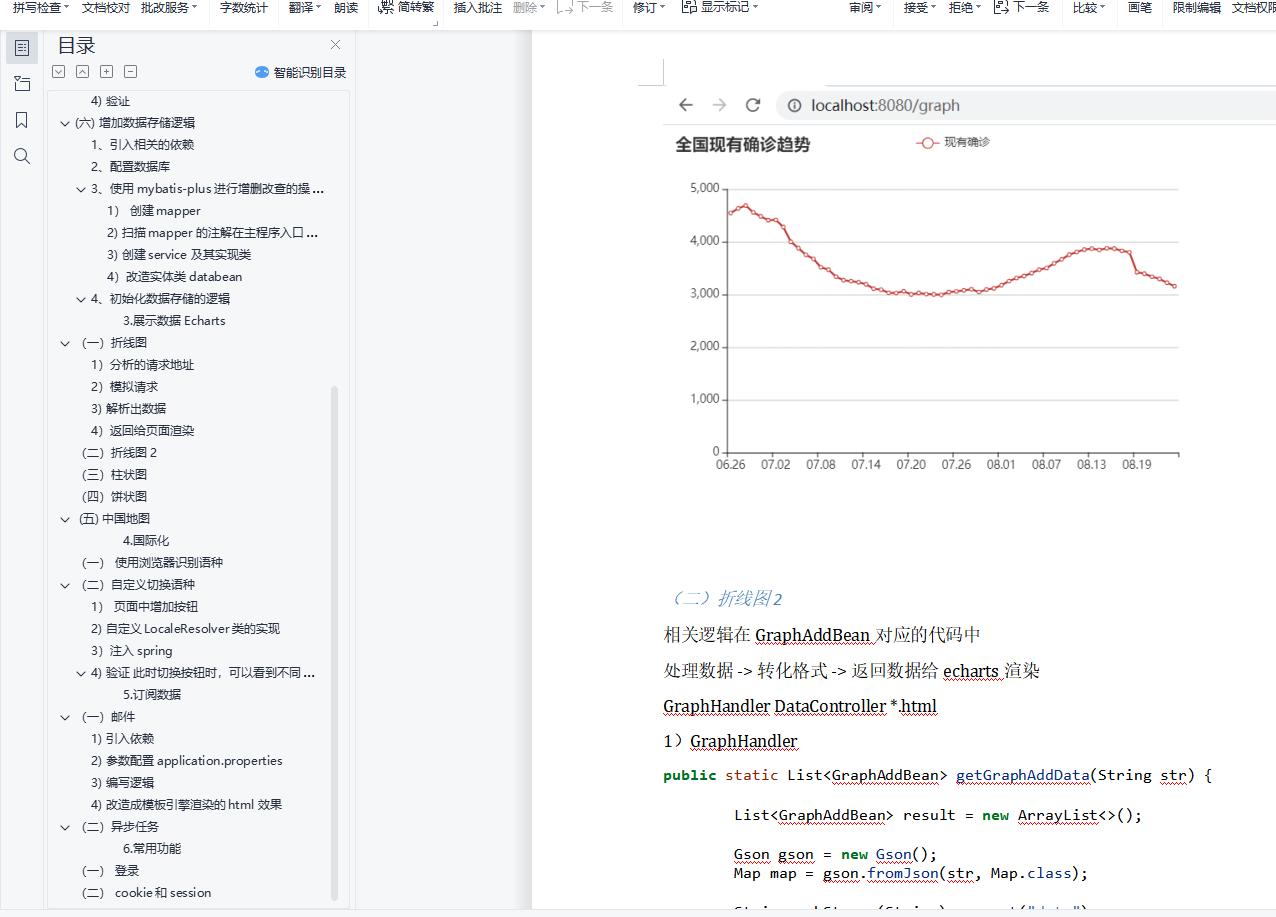Click the site info icon beside localhost URL
Screen dimensions: 1276x917
tap(794, 105)
